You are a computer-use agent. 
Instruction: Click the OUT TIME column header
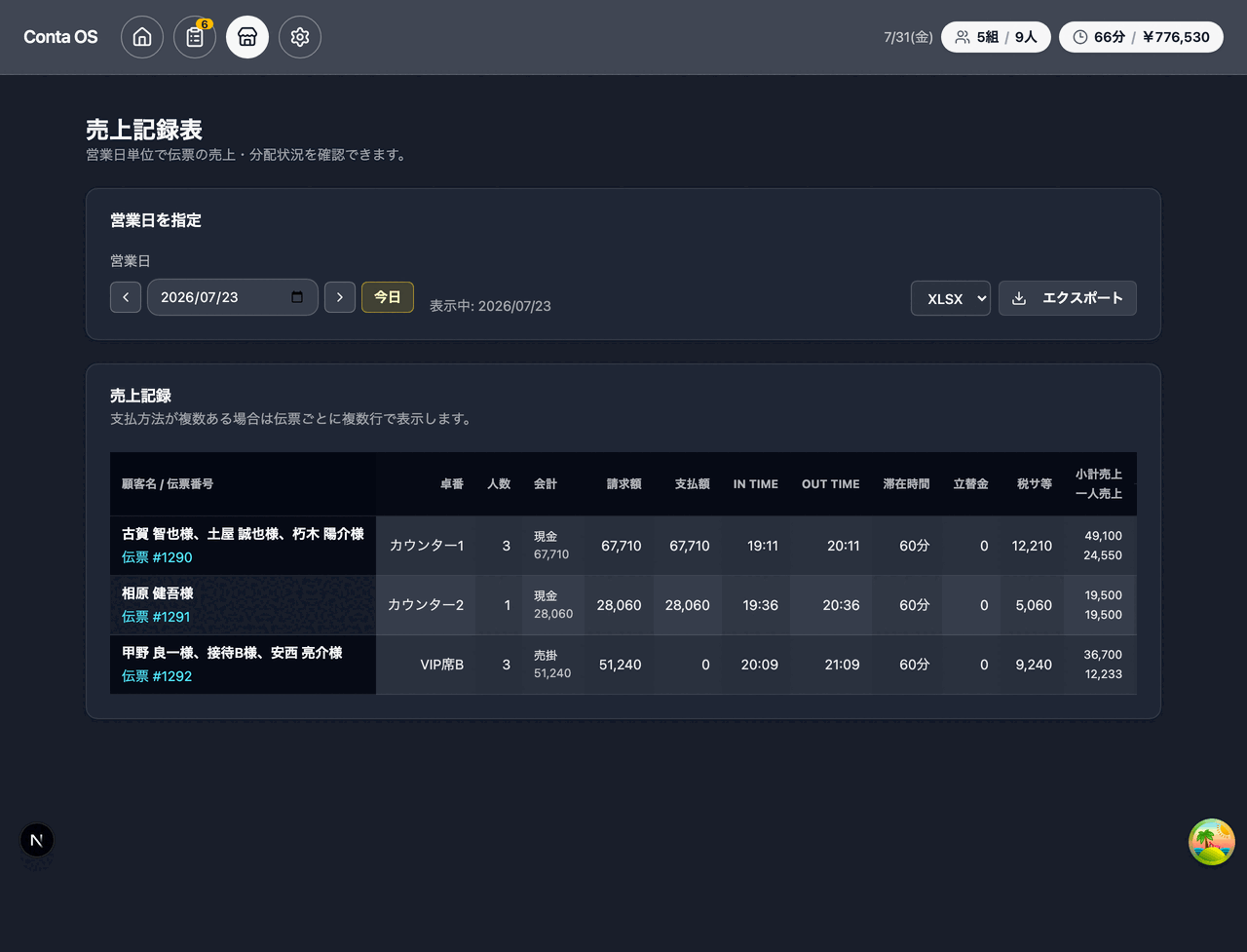[831, 484]
